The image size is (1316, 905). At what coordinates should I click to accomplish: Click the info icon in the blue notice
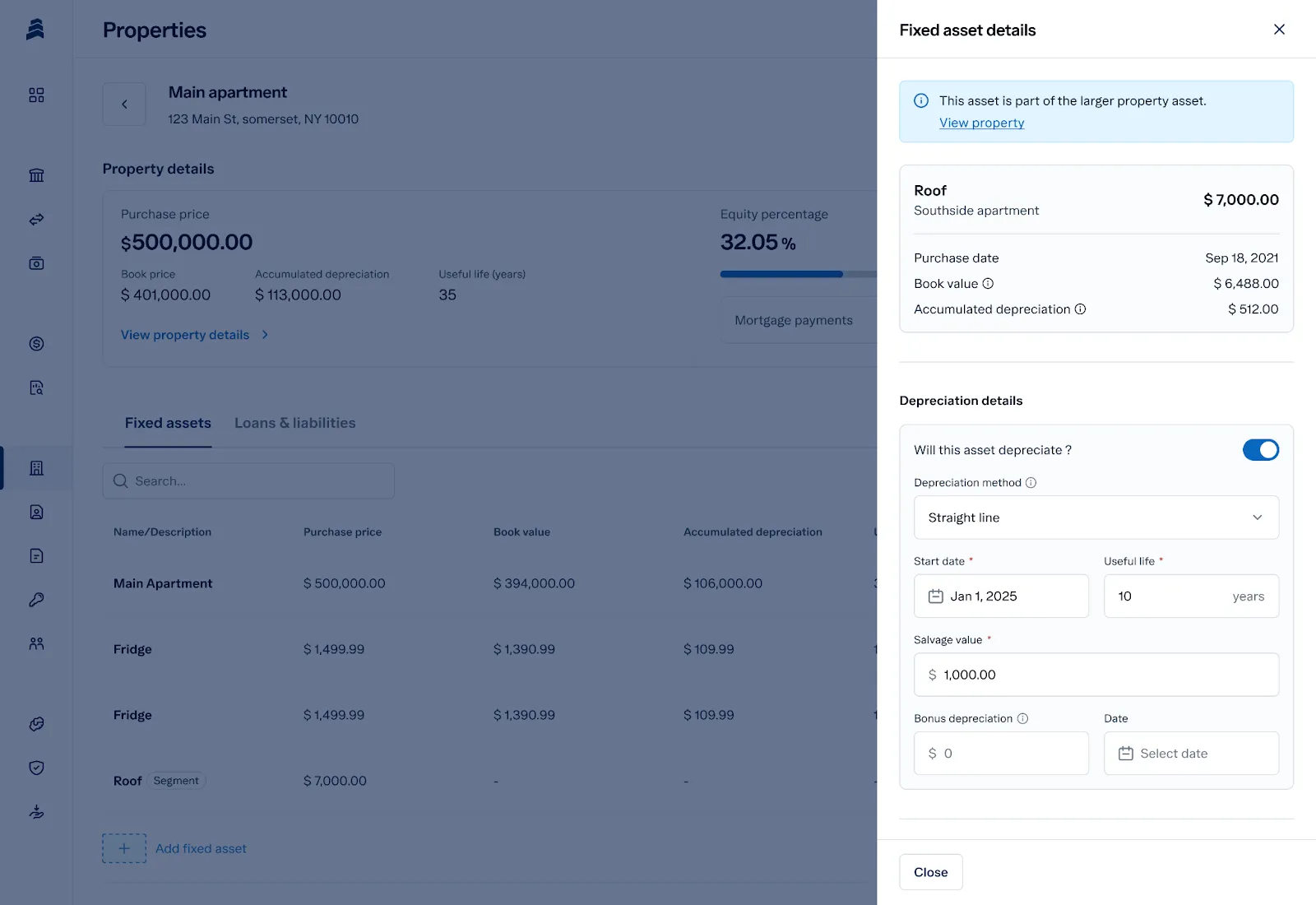(921, 100)
